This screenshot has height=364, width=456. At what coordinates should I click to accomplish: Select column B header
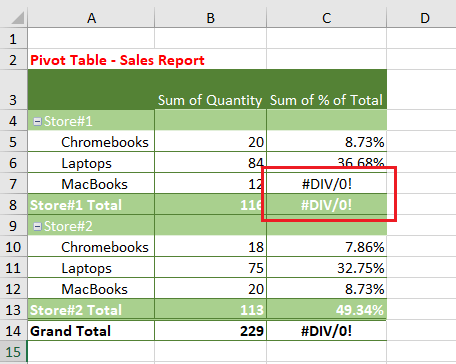coord(210,18)
